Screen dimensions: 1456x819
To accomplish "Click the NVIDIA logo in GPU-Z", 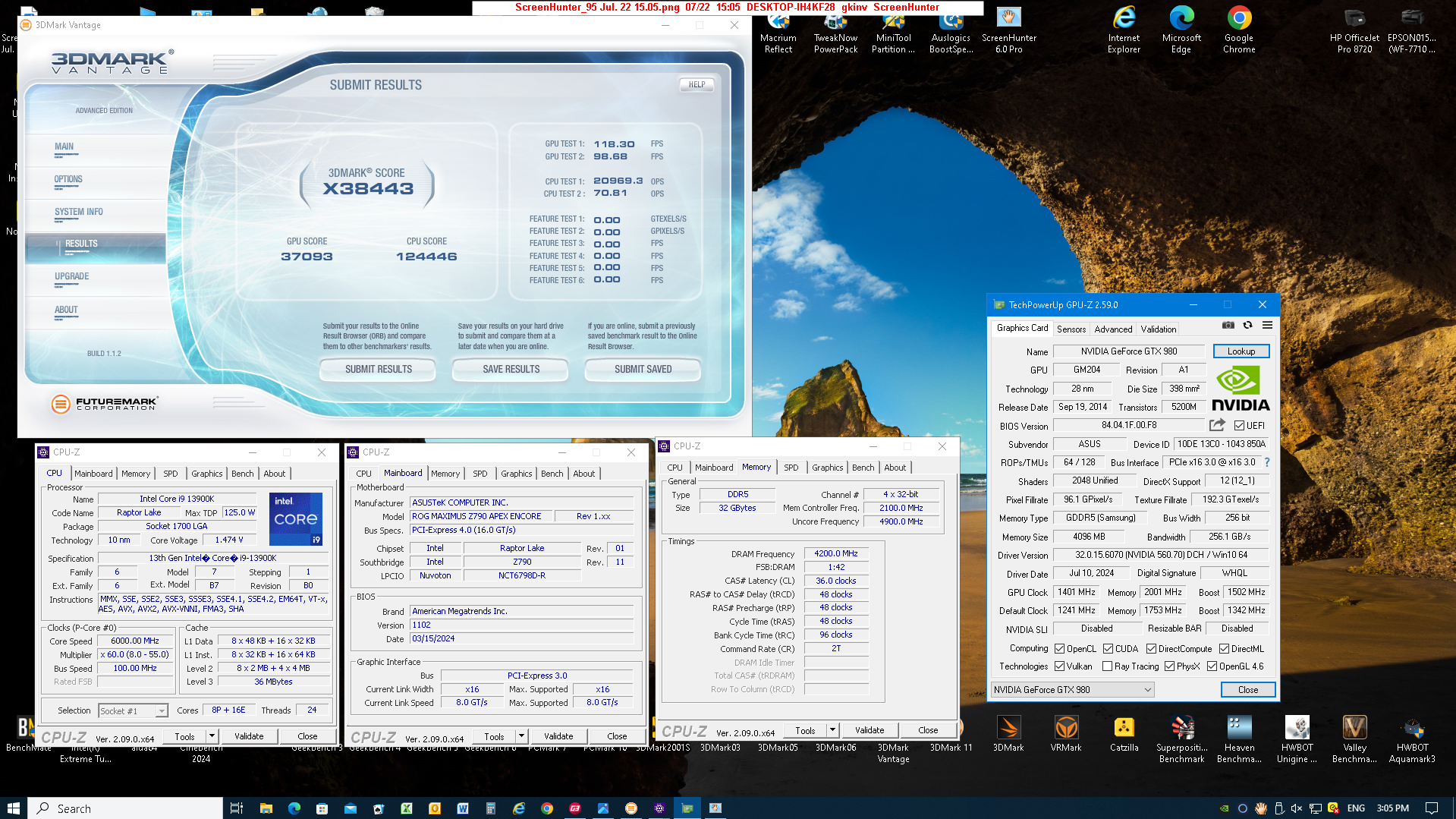I will pyautogui.click(x=1241, y=389).
